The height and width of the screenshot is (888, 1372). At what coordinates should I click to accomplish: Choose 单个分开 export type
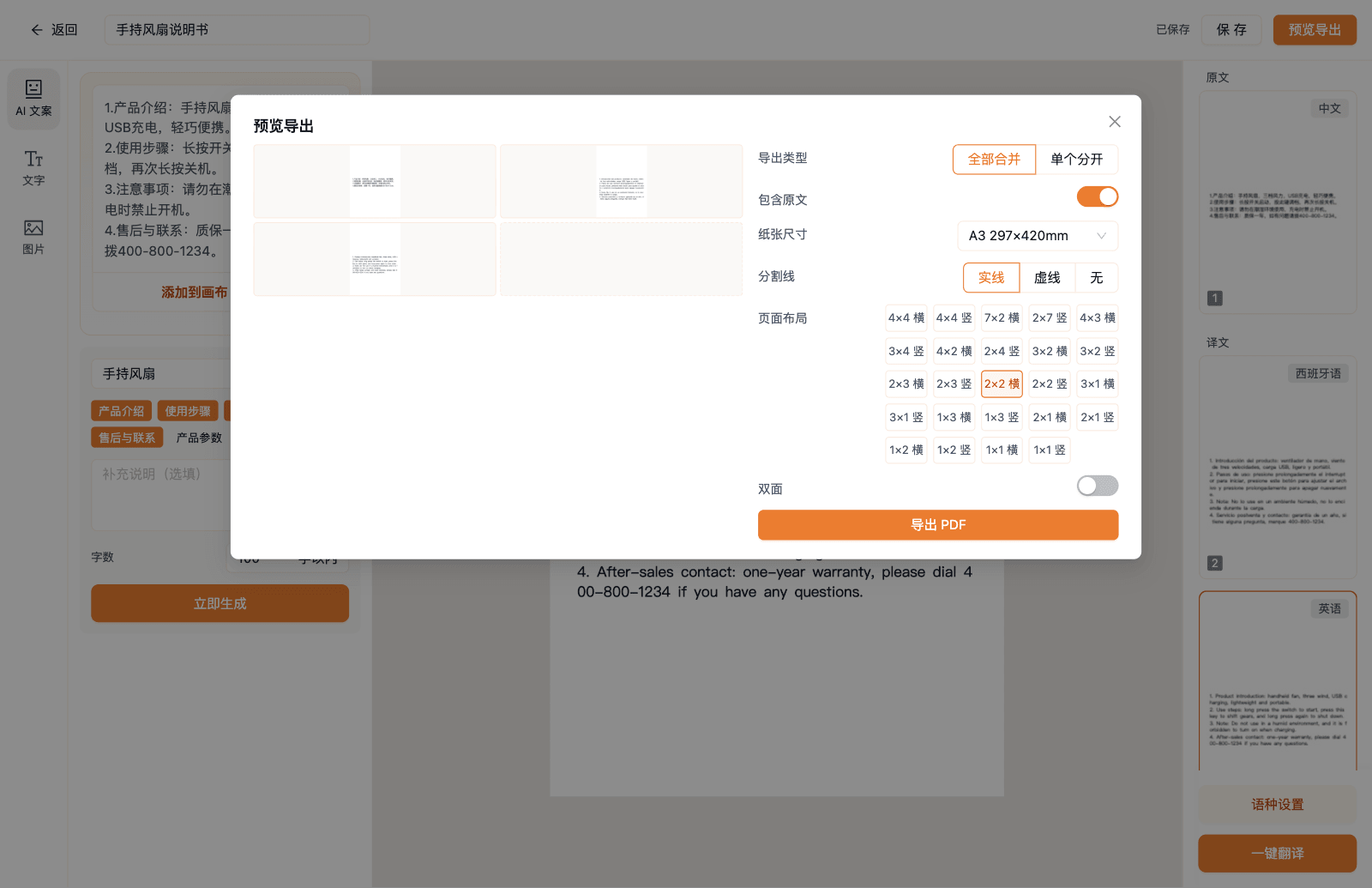pos(1076,160)
